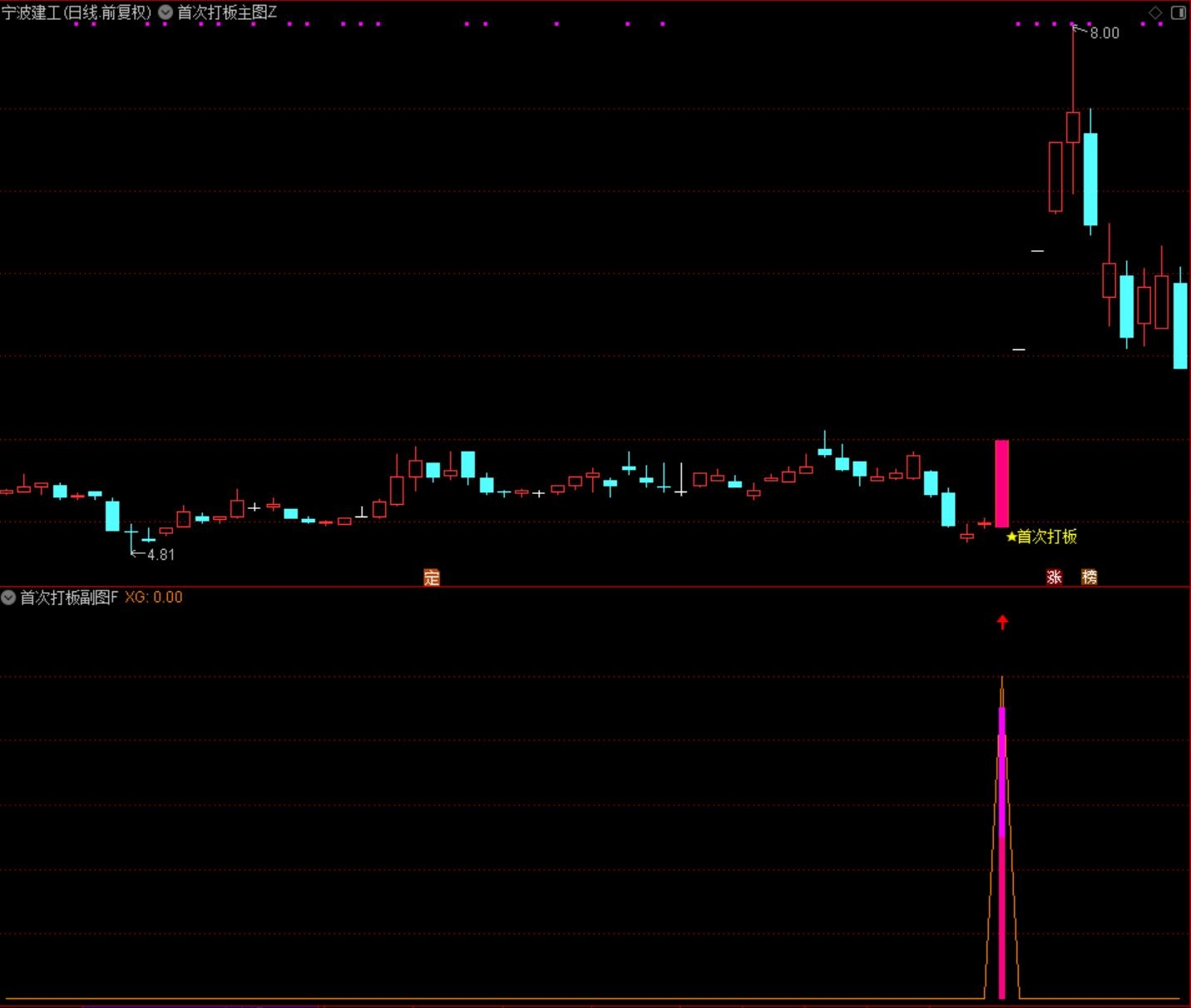
Task: Open the red 涨 marker icon
Action: pyautogui.click(x=1054, y=577)
